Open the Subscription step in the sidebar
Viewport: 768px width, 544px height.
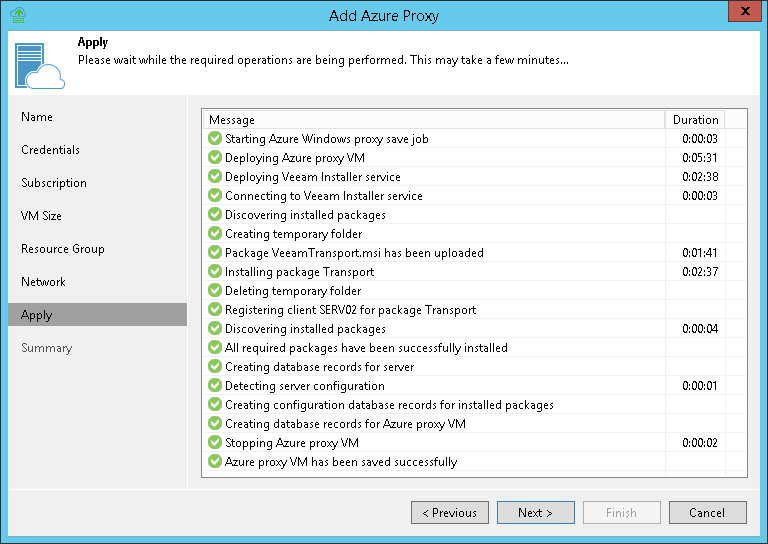tap(54, 183)
